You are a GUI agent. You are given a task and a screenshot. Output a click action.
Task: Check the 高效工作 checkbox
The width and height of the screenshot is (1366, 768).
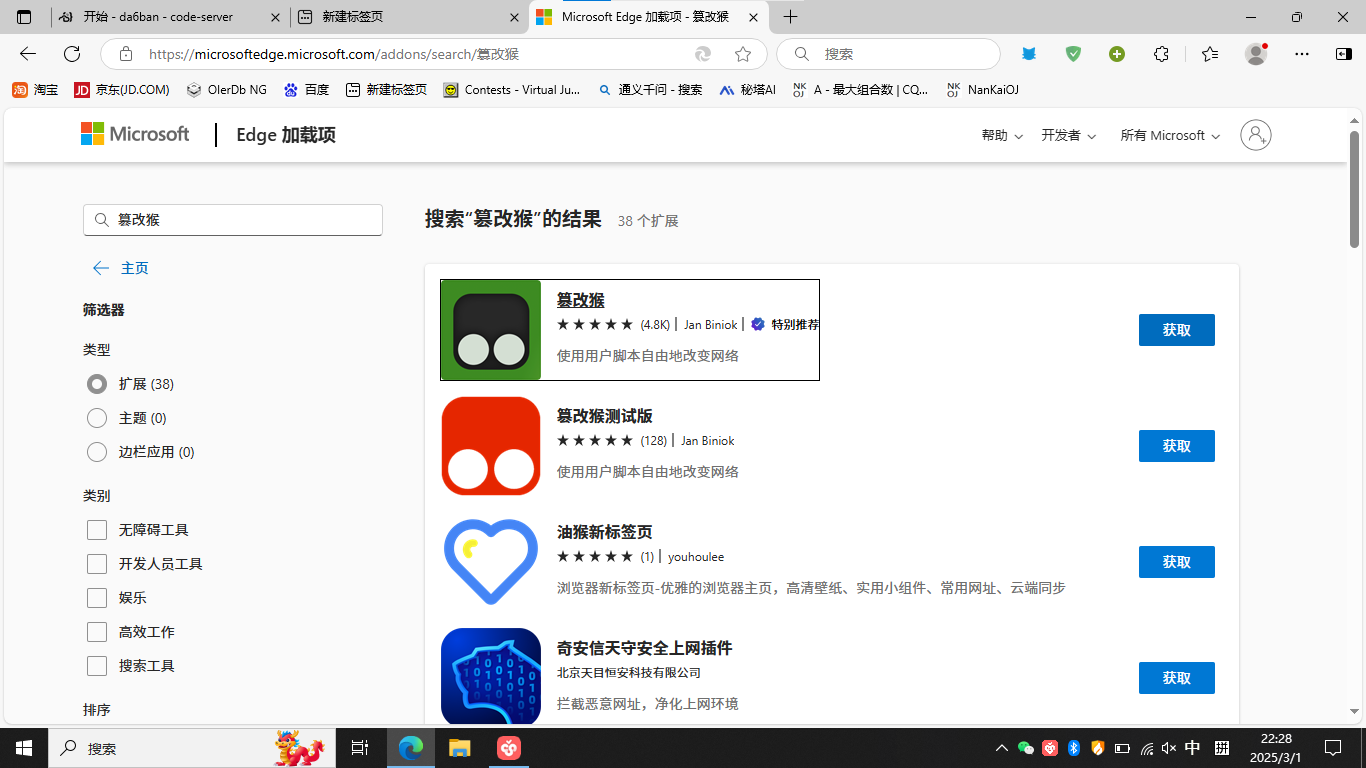97,632
